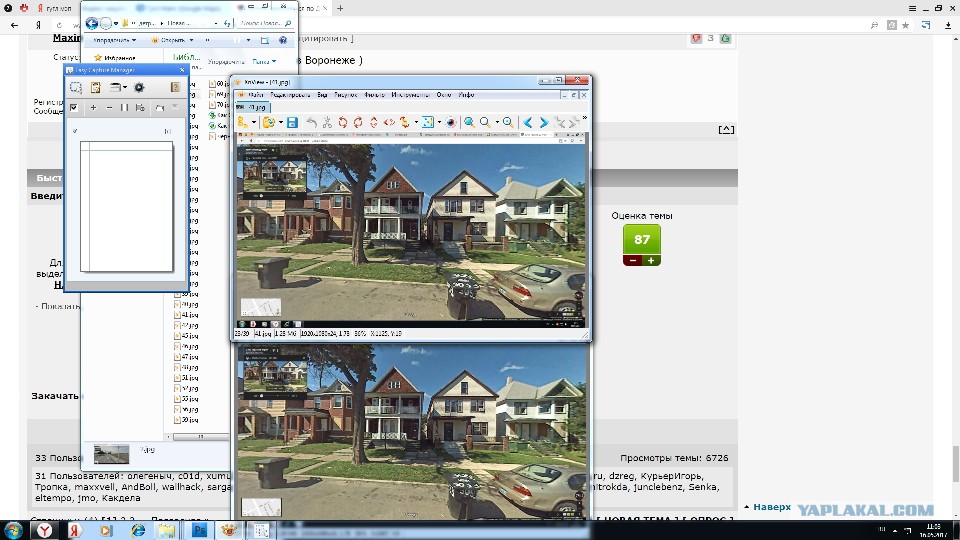Flip image vertically in XnView toolbar

click(x=373, y=122)
